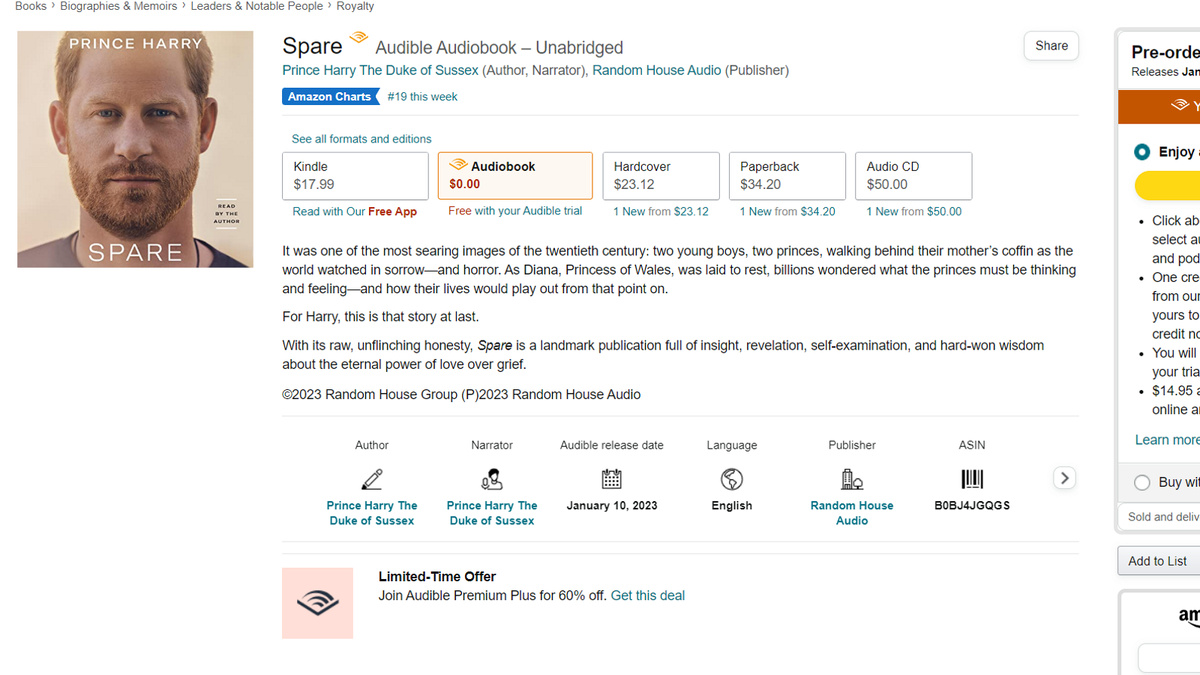Click the Audible release date calendar icon
The image size is (1200, 675).
click(x=612, y=478)
